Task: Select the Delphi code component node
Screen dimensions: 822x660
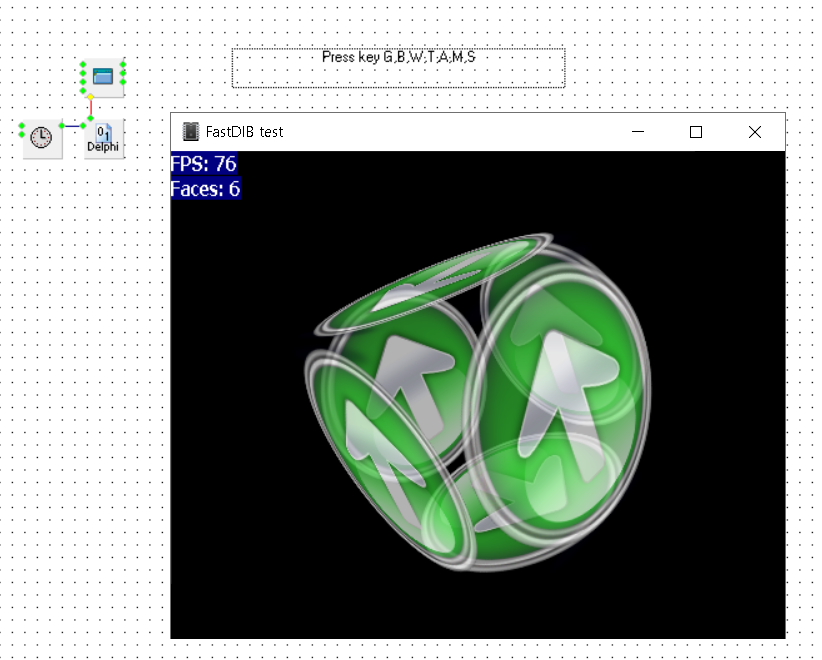Action: [103, 138]
